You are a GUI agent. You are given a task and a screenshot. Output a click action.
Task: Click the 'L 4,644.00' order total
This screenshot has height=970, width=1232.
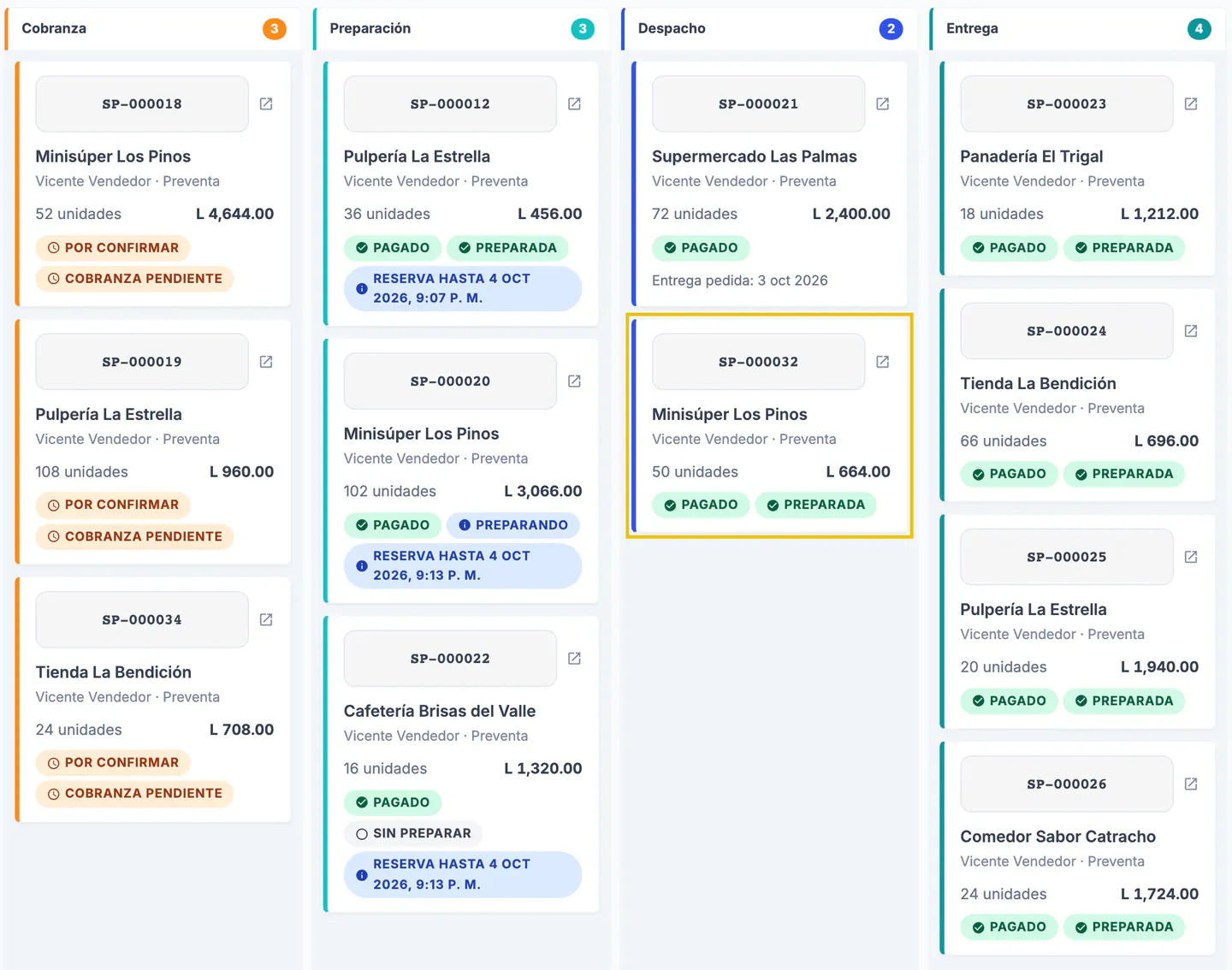(x=235, y=214)
